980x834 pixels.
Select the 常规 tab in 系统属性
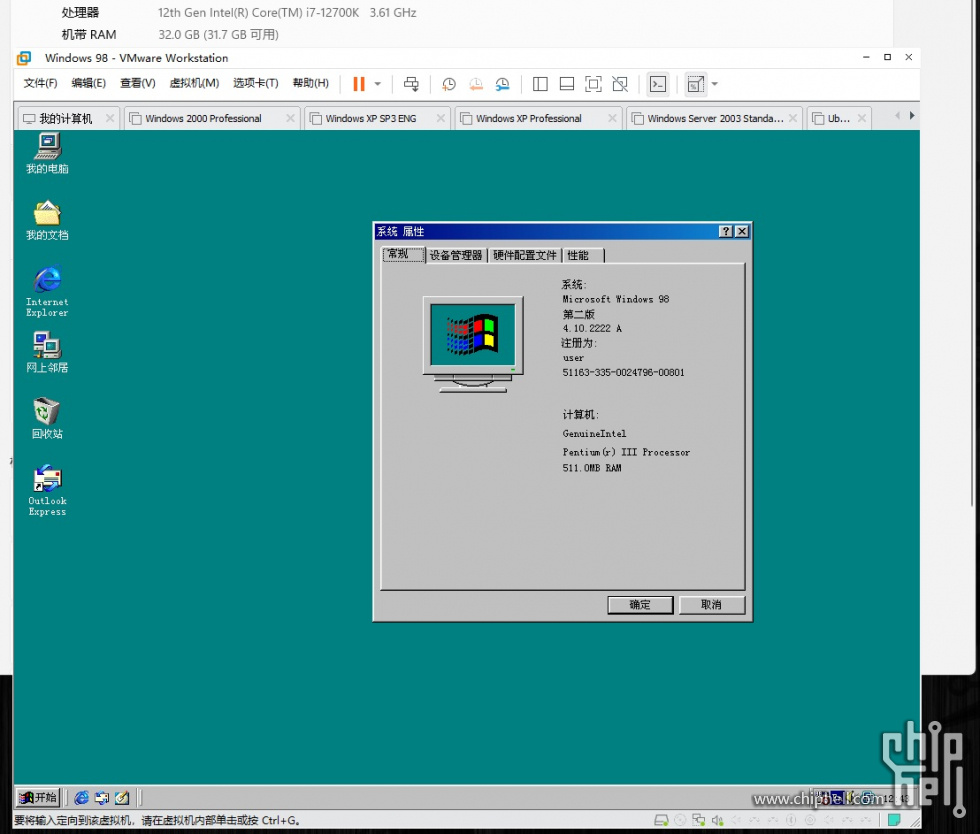coord(403,254)
